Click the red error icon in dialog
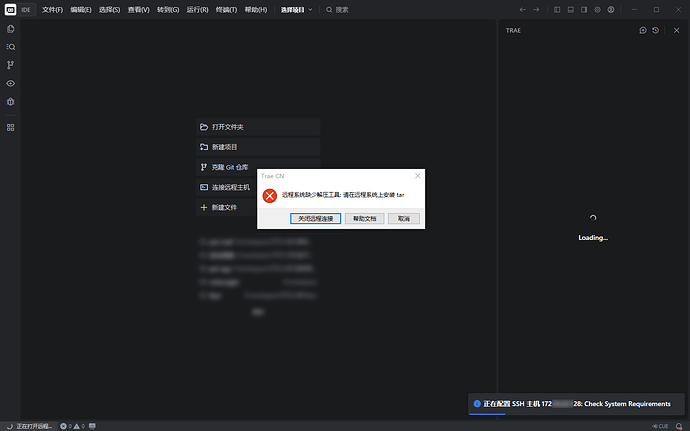Viewport: 690px width, 431px height. coord(270,195)
